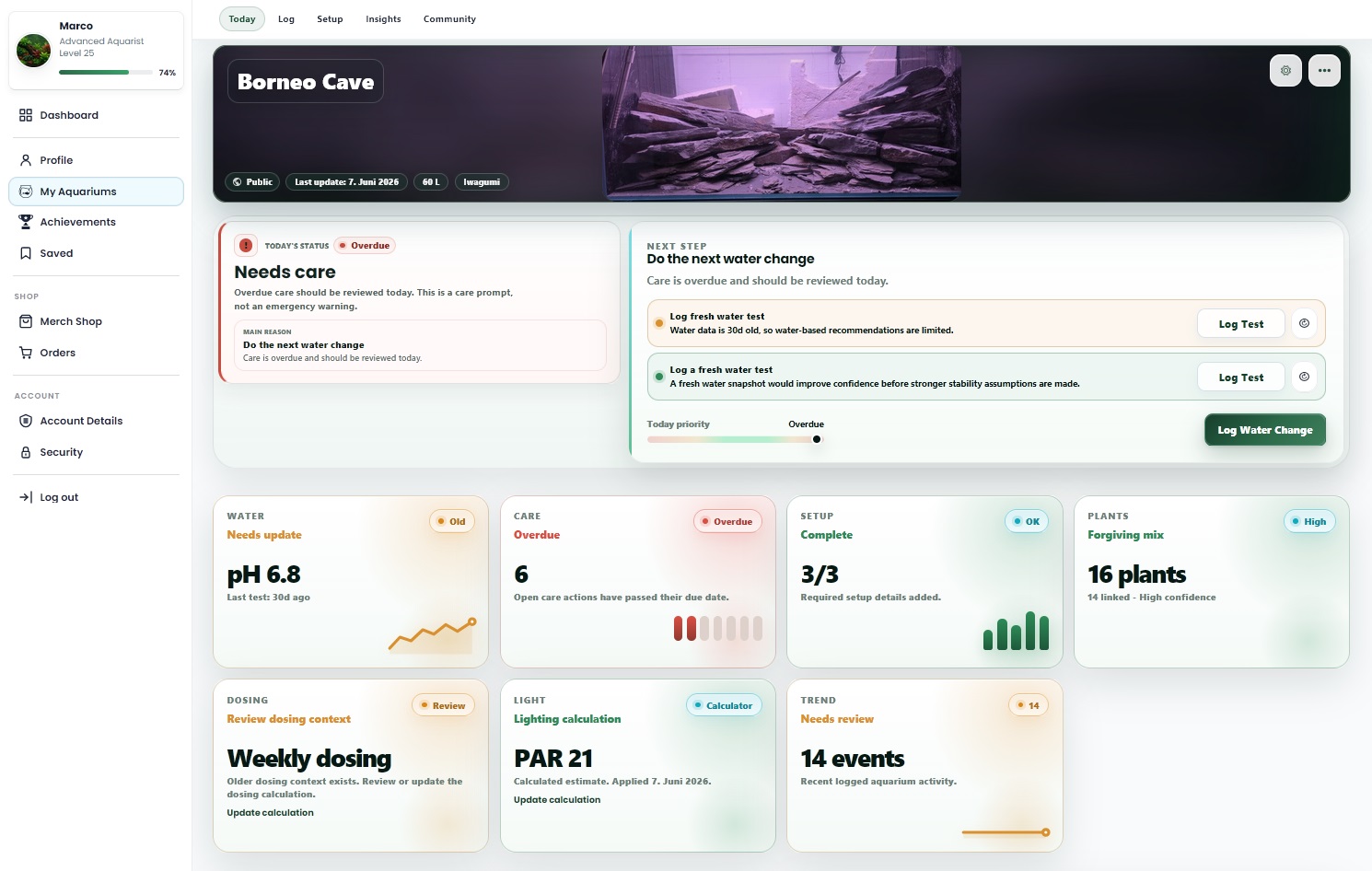This screenshot has height=871, width=1372.
Task: Click the pH trend line chart icon
Action: (432, 634)
